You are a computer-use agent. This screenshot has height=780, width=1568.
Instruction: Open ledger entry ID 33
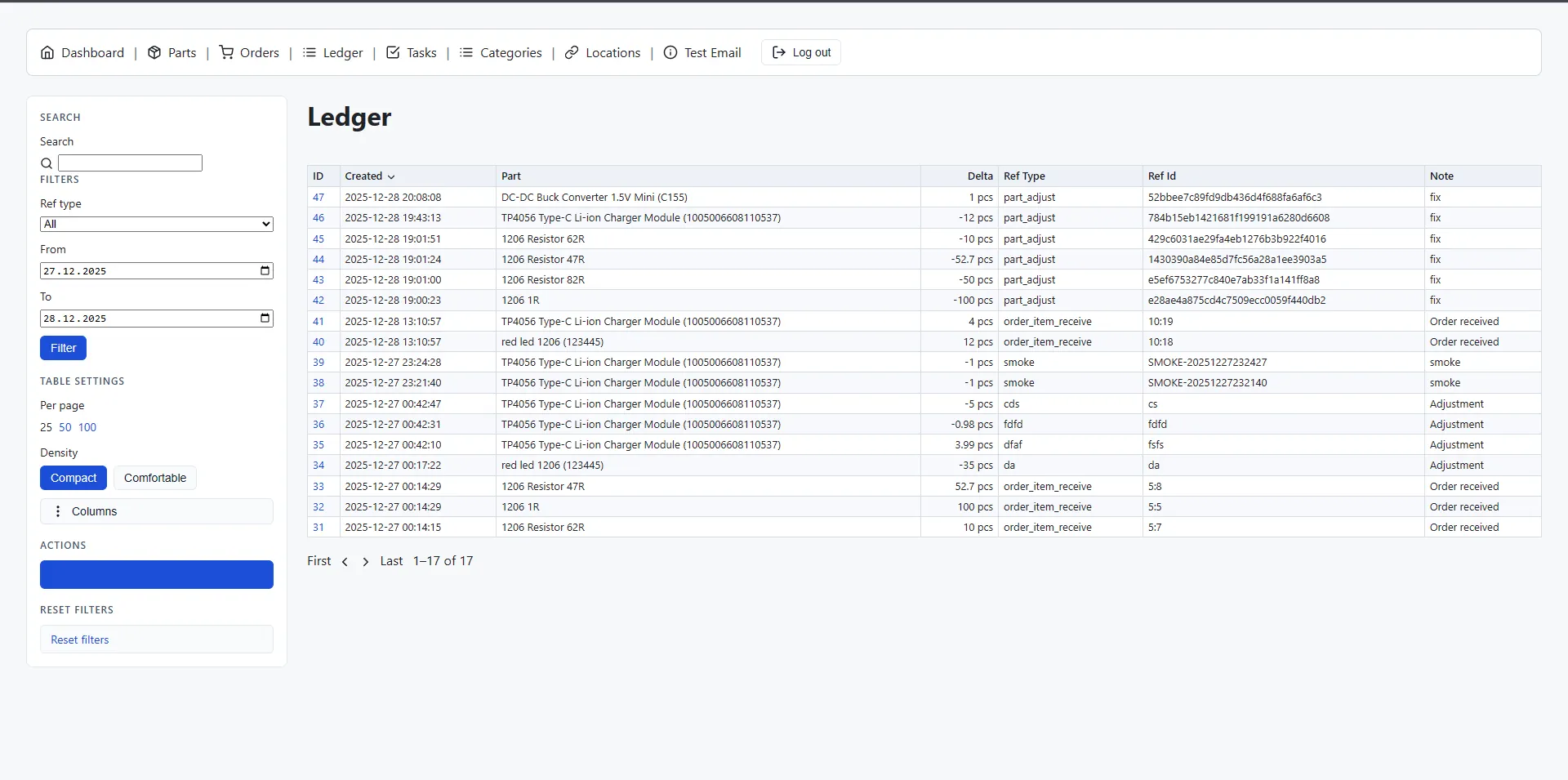[x=318, y=486]
